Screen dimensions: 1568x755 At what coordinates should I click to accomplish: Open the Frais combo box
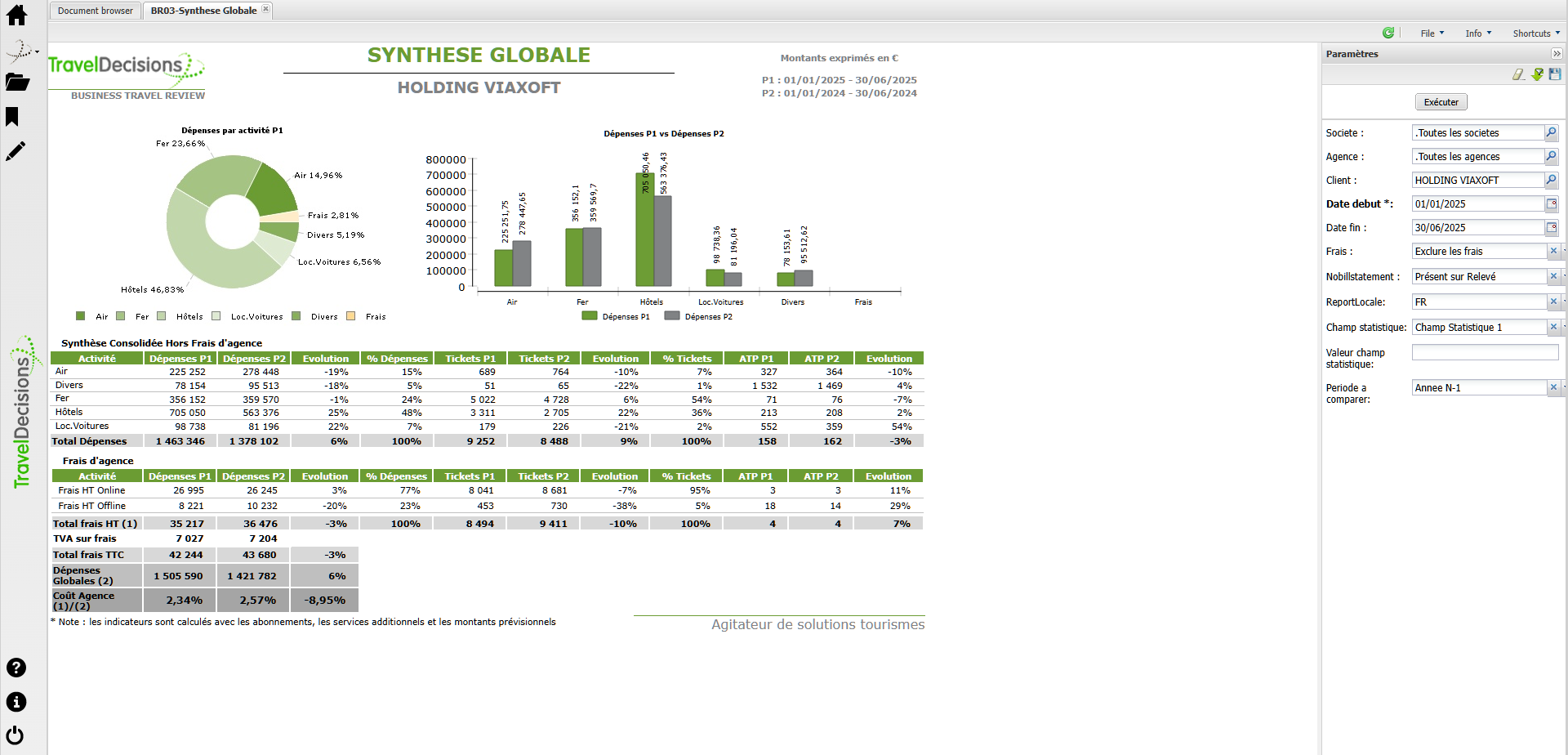pyautogui.click(x=1479, y=251)
